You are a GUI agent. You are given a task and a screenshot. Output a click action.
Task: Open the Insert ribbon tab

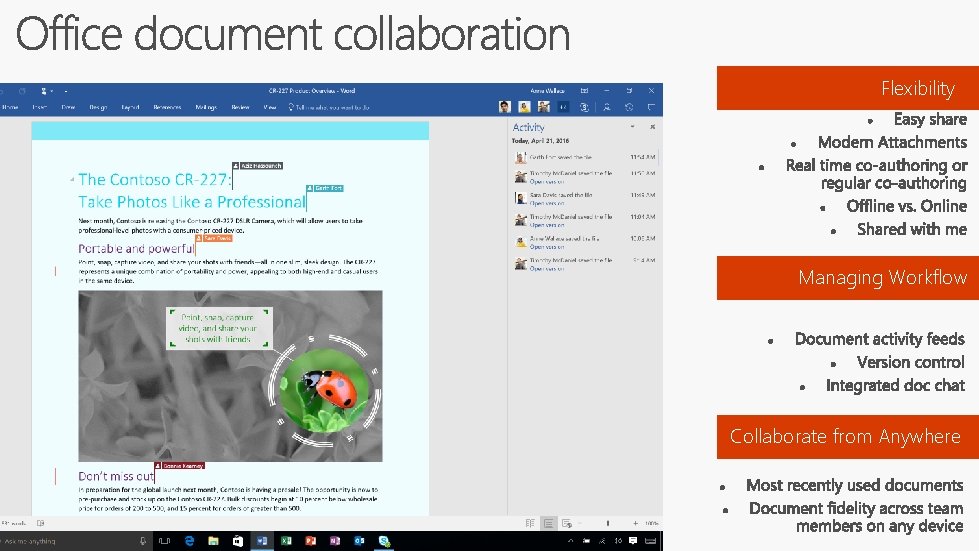[x=39, y=107]
